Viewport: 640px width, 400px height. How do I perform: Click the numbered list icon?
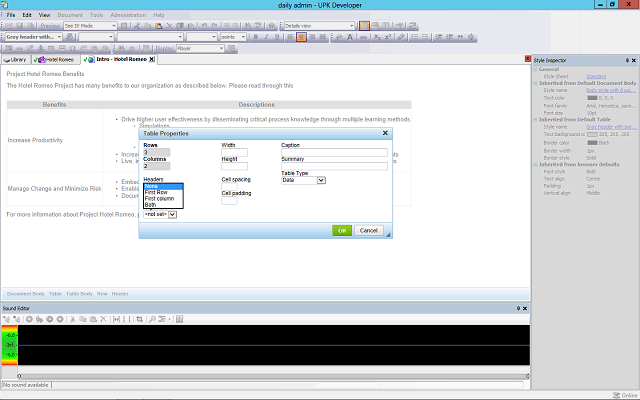[415, 37]
